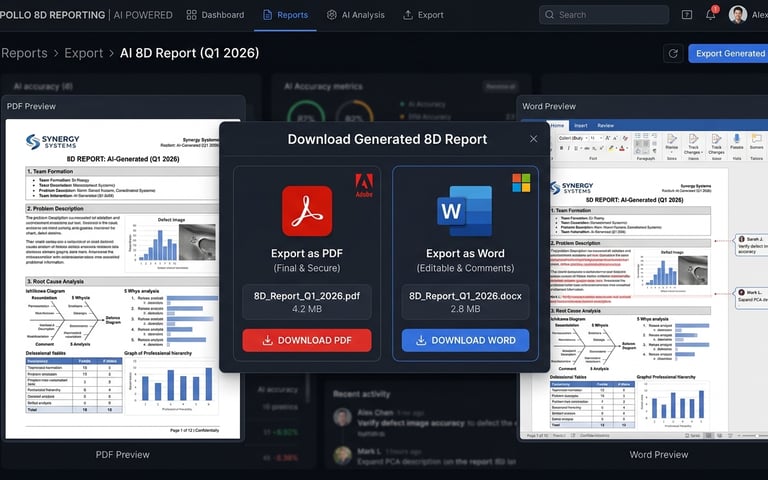Image resolution: width=768 pixels, height=480 pixels.
Task: Toggle strikethrough in Word preview ribbon
Action: pos(586,148)
